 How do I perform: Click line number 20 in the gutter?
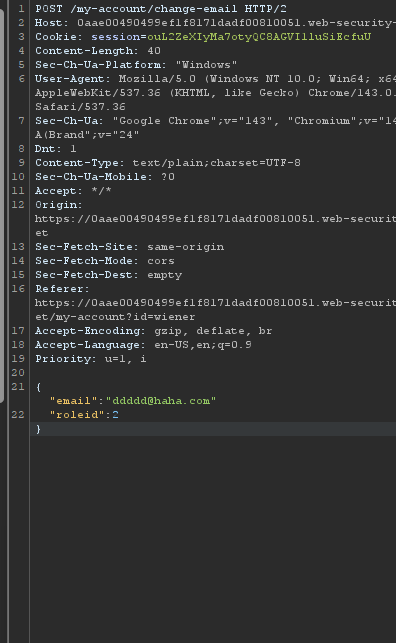pos(18,372)
